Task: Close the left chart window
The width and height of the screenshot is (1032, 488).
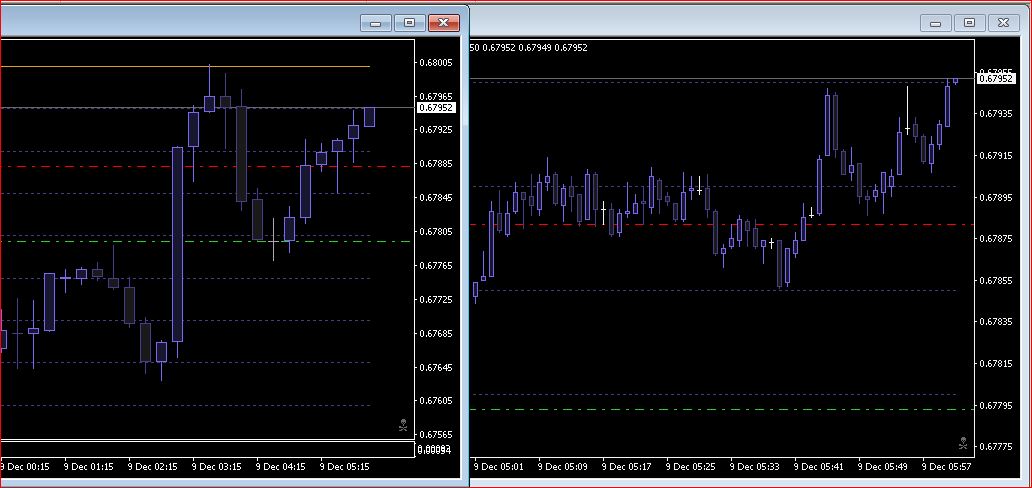Action: pos(444,22)
